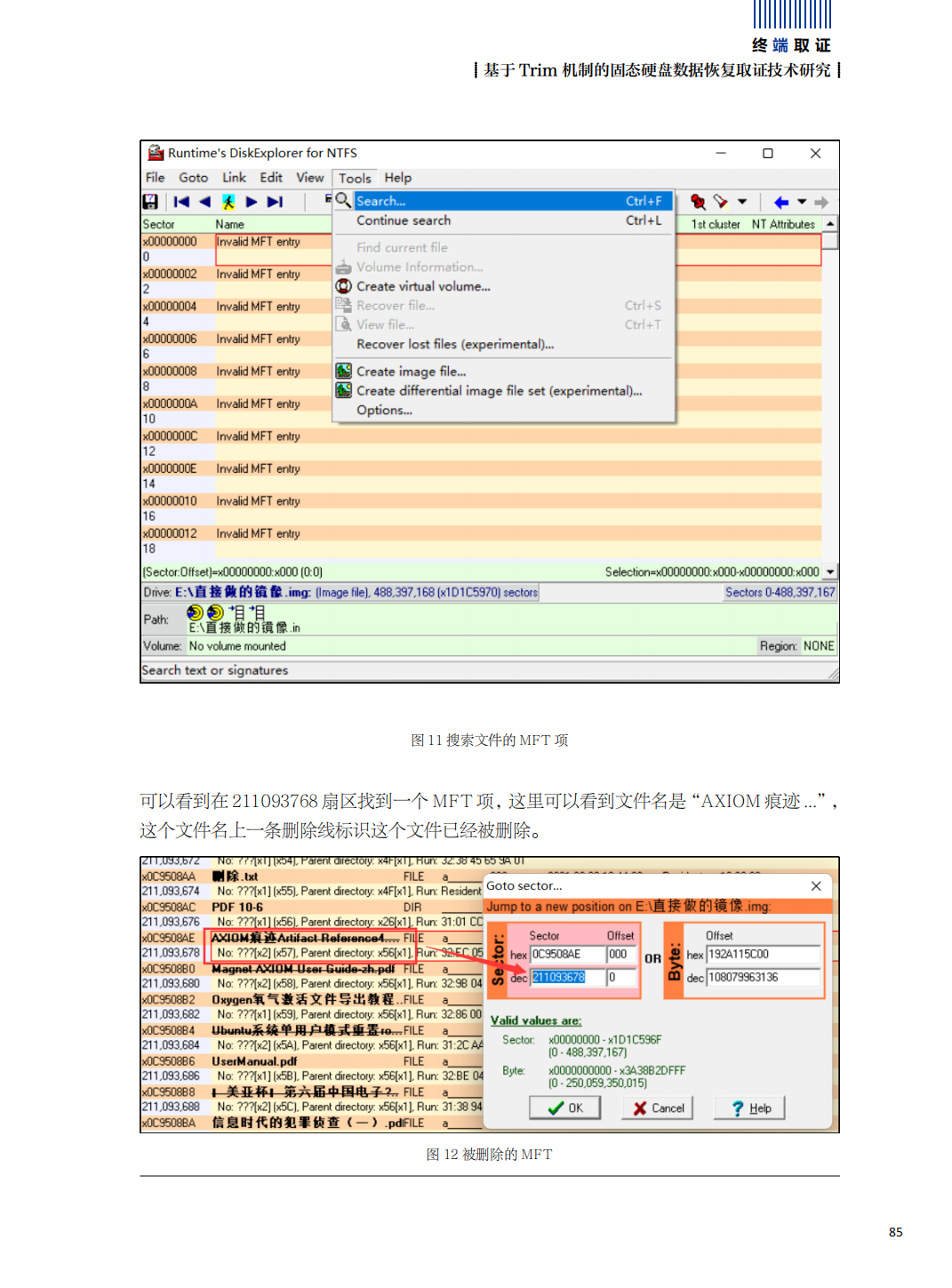Select Invalid MFT entry row at x00000010
The image size is (952, 1288).
(x=481, y=508)
